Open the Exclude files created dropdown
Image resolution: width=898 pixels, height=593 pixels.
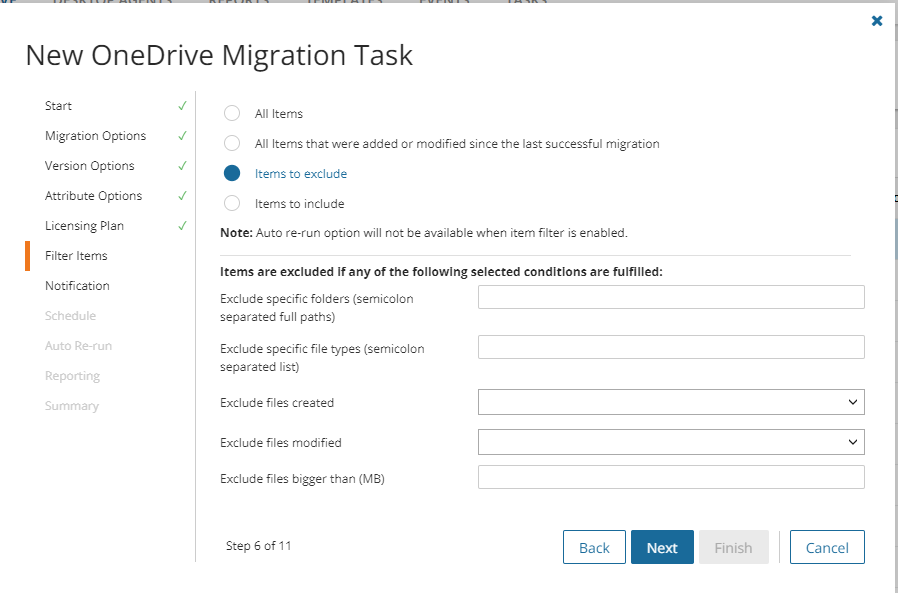[x=671, y=402]
